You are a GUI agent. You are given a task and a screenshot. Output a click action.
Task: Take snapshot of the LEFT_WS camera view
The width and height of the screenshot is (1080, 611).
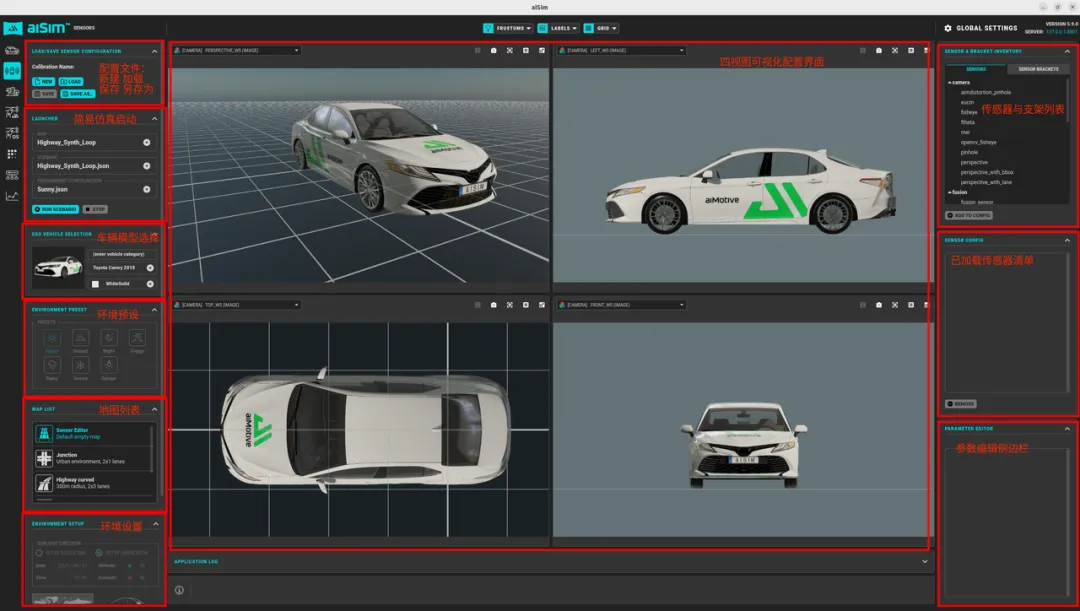click(878, 50)
